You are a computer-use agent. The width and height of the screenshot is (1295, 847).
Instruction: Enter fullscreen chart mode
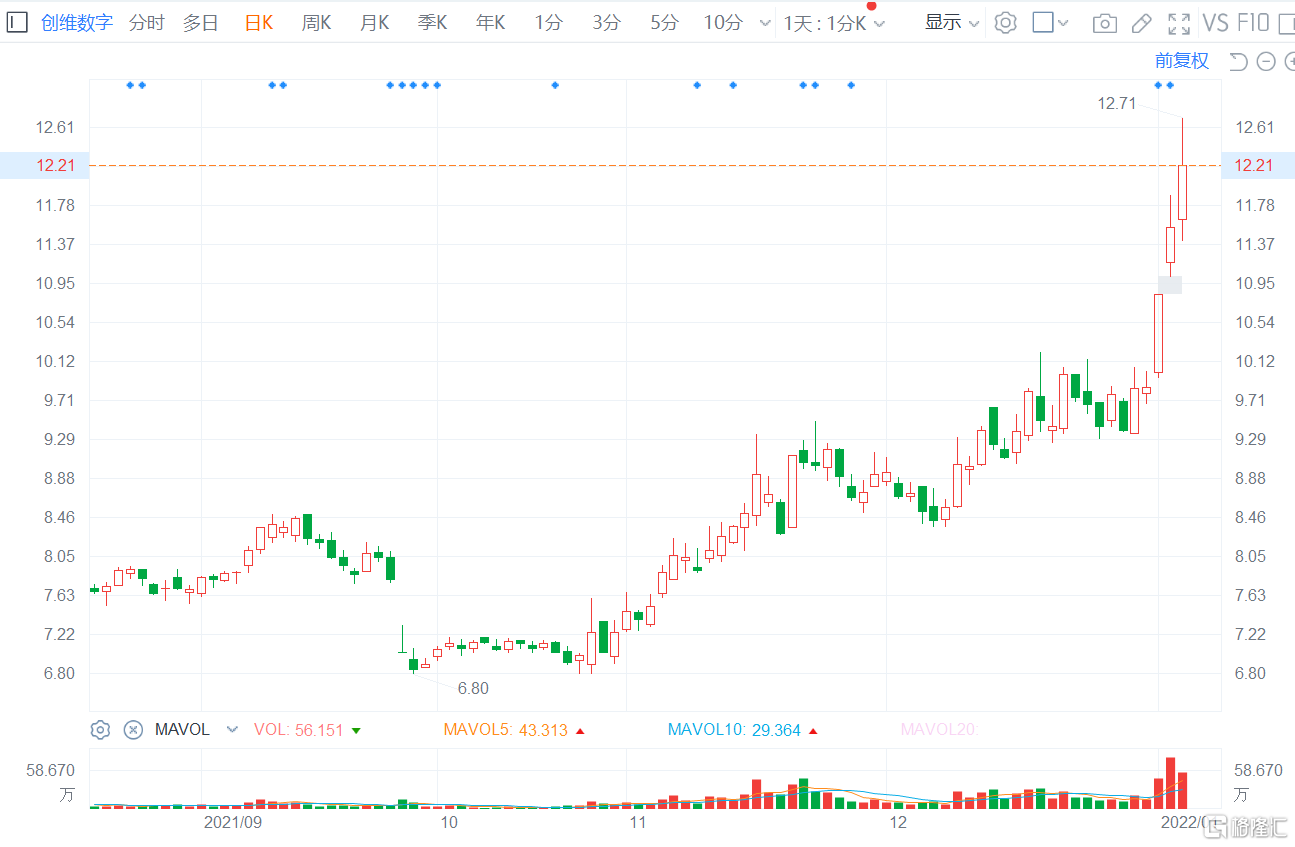1180,23
